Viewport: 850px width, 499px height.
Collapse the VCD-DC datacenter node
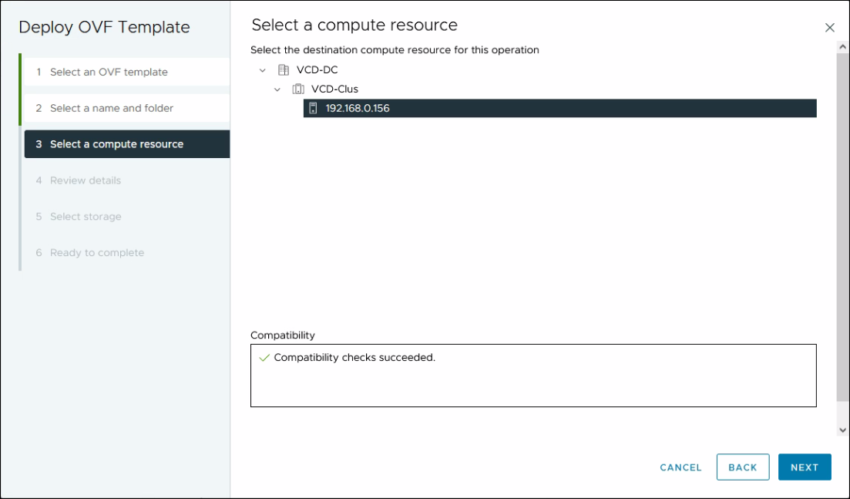[x=262, y=70]
